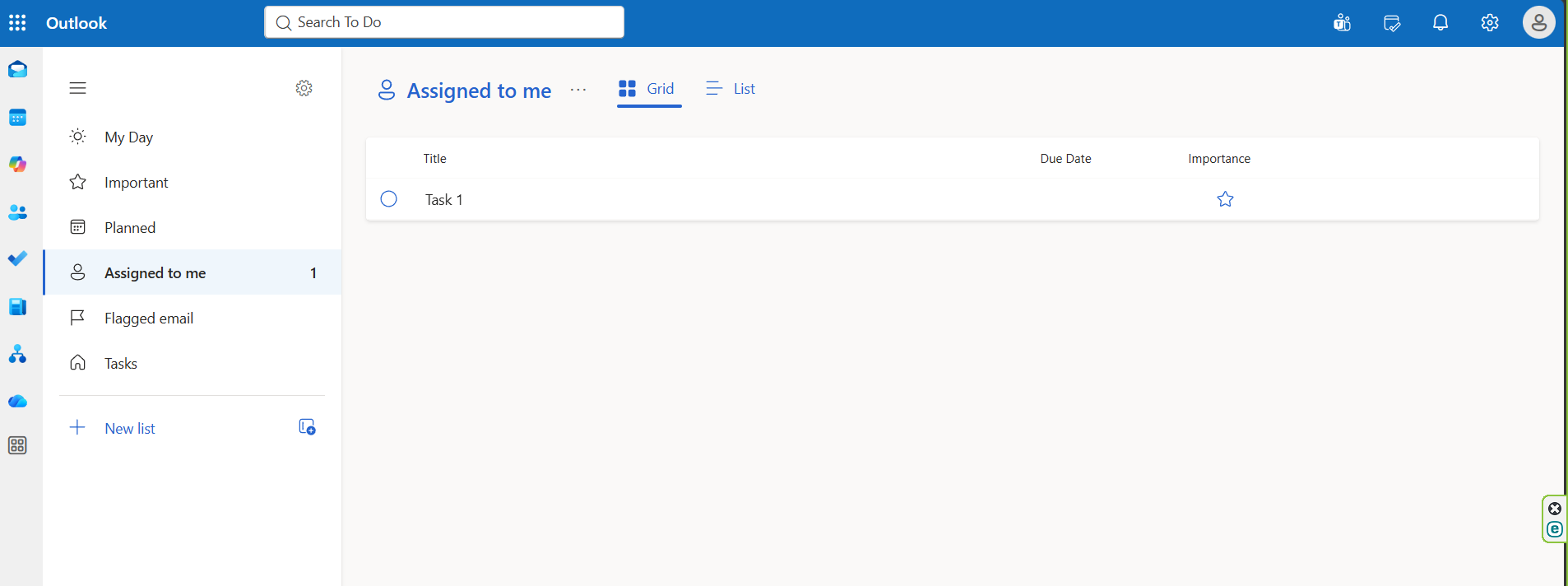Switch to List view tab
The width and height of the screenshot is (1568, 586).
(731, 89)
